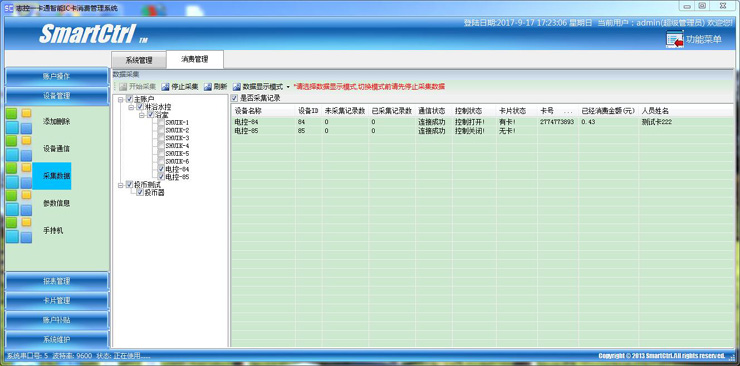Check the SWJK-1 device checkbox
Viewport: 740px width, 366px height.
click(161, 122)
